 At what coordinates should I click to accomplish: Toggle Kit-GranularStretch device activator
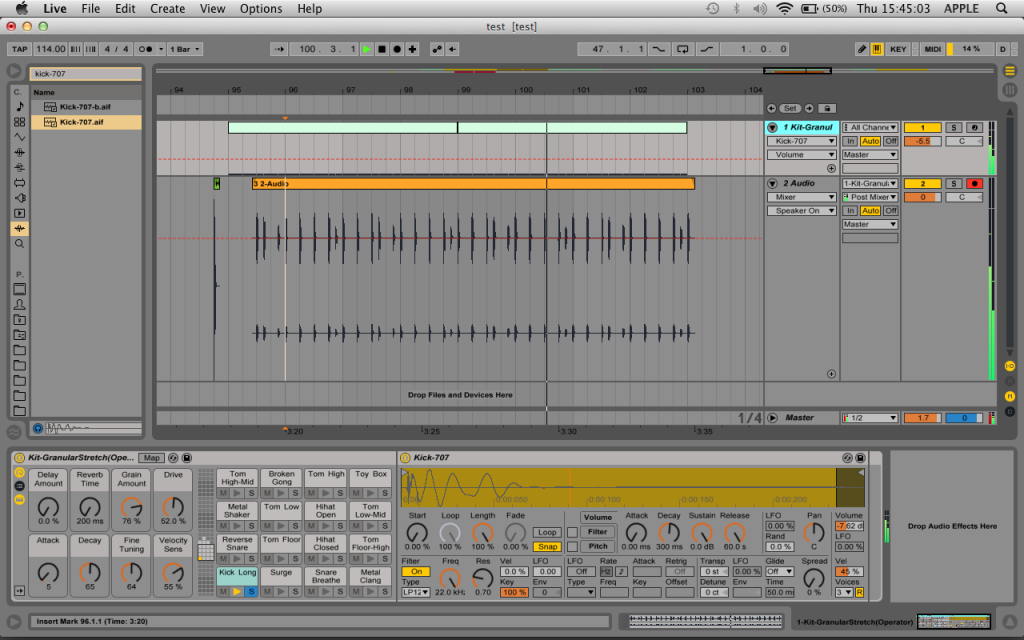[x=19, y=458]
